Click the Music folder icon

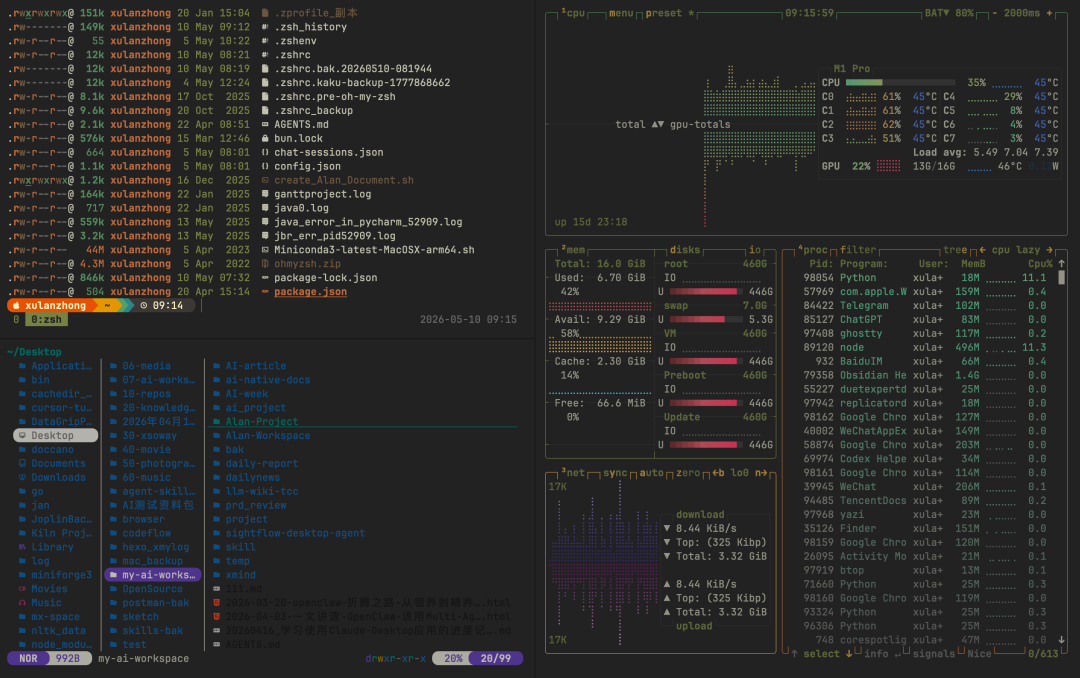click(x=23, y=602)
